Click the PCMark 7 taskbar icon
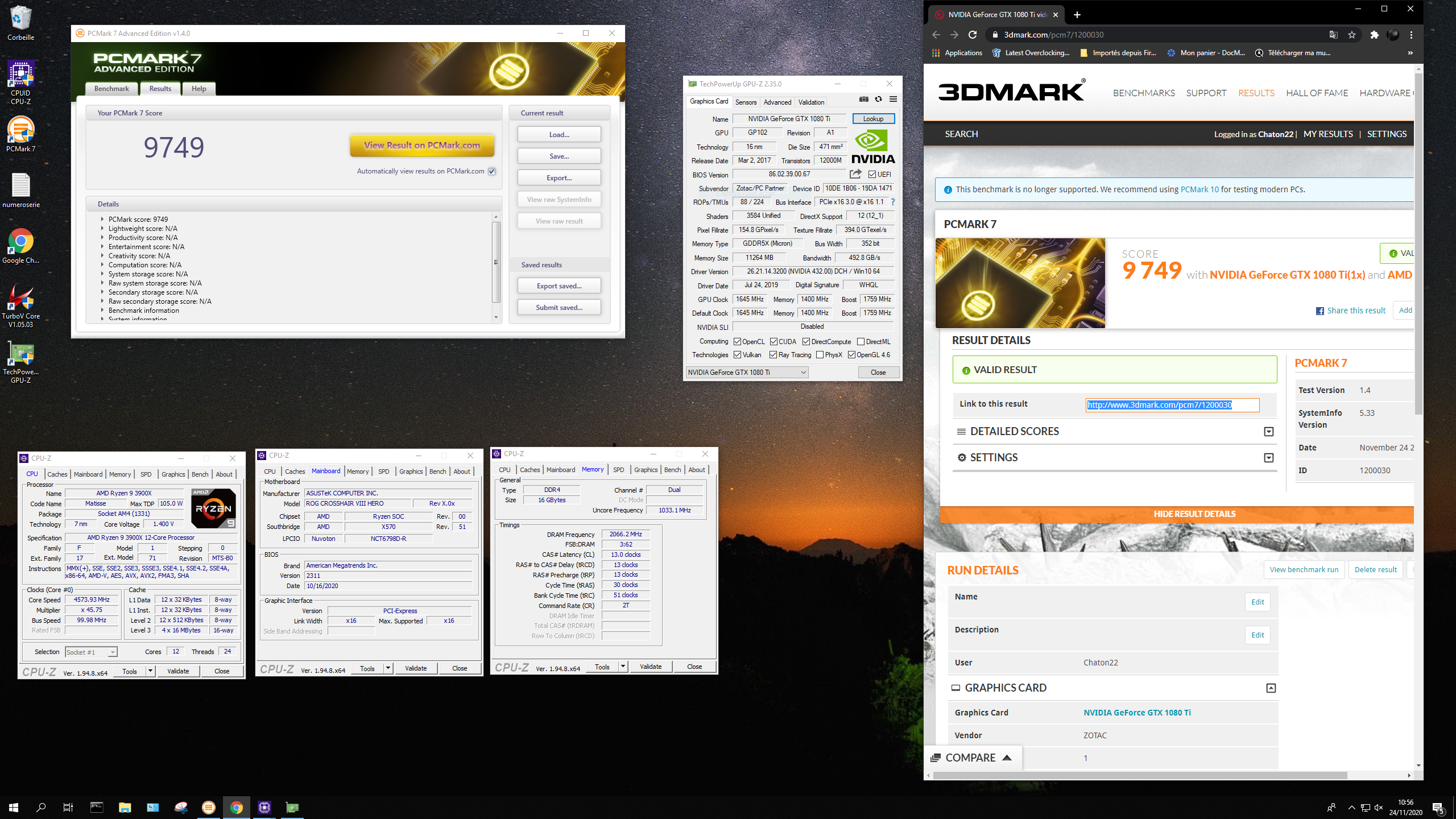 [x=209, y=807]
